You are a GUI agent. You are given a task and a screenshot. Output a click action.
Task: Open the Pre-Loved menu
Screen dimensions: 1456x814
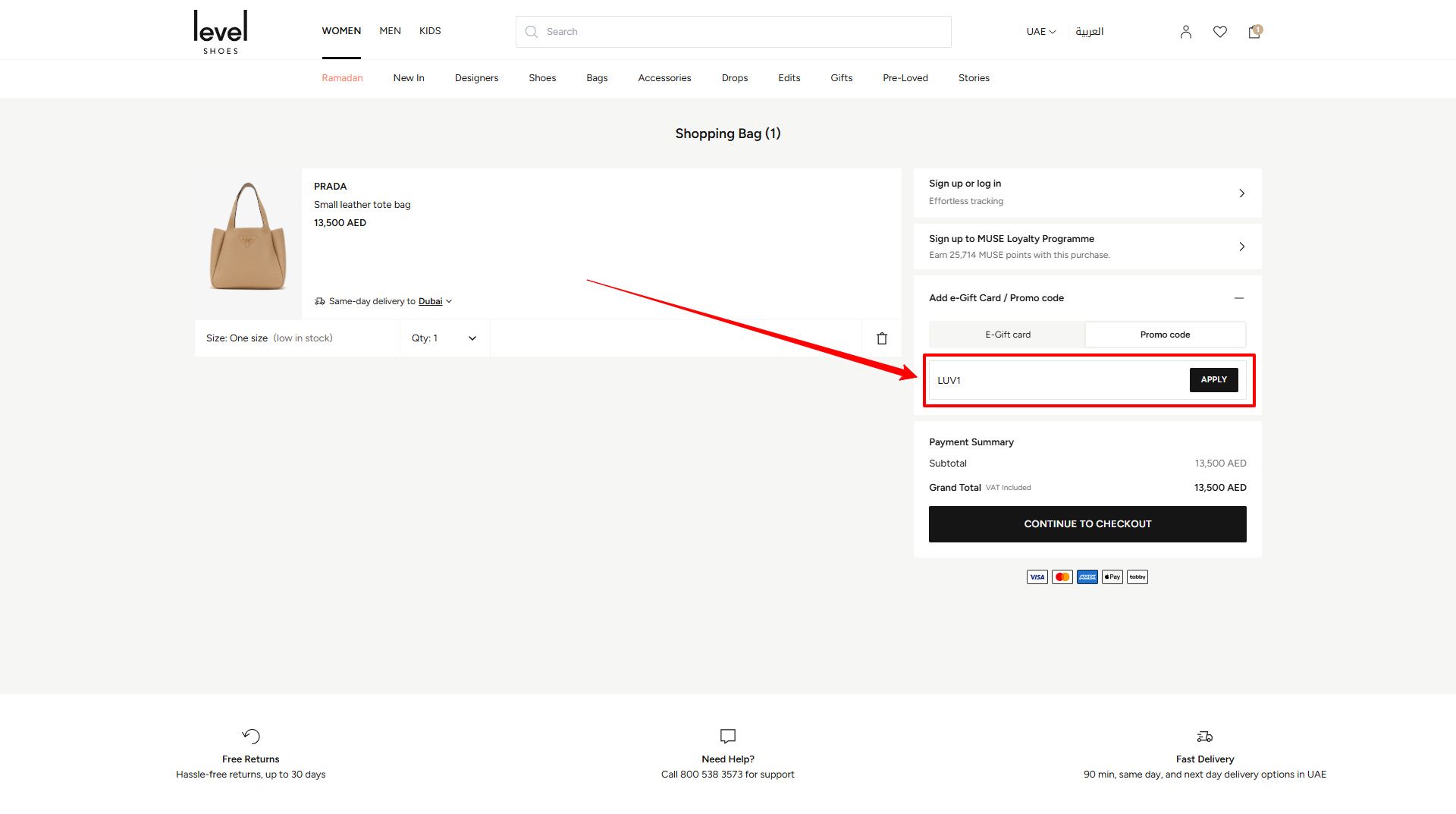905,78
